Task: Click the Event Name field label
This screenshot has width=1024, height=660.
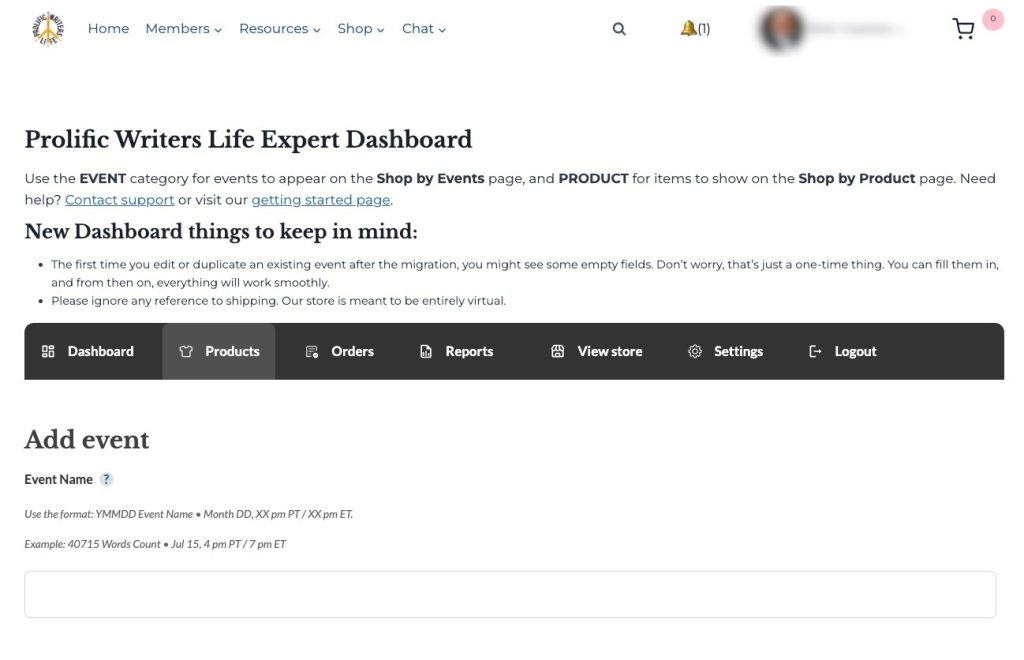Action: coord(59,479)
